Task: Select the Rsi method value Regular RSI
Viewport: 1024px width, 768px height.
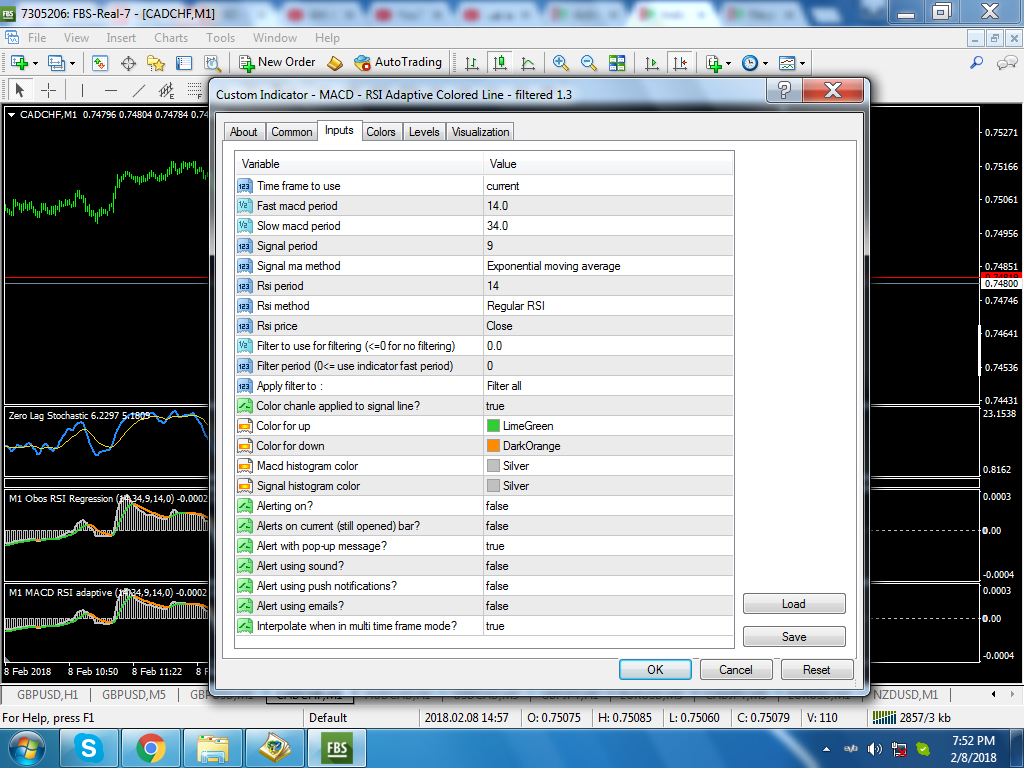Action: pos(608,306)
